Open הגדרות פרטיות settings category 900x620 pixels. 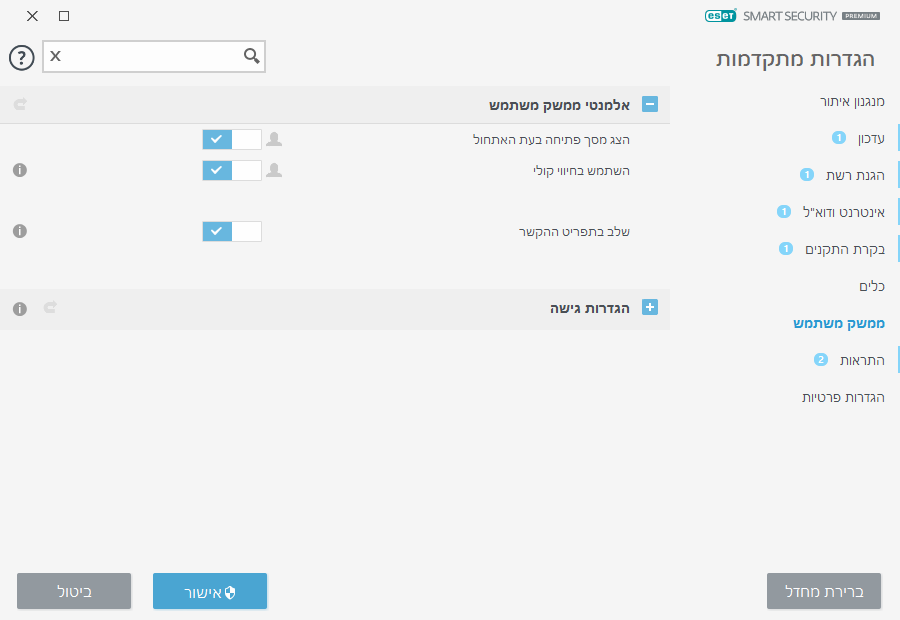843,397
